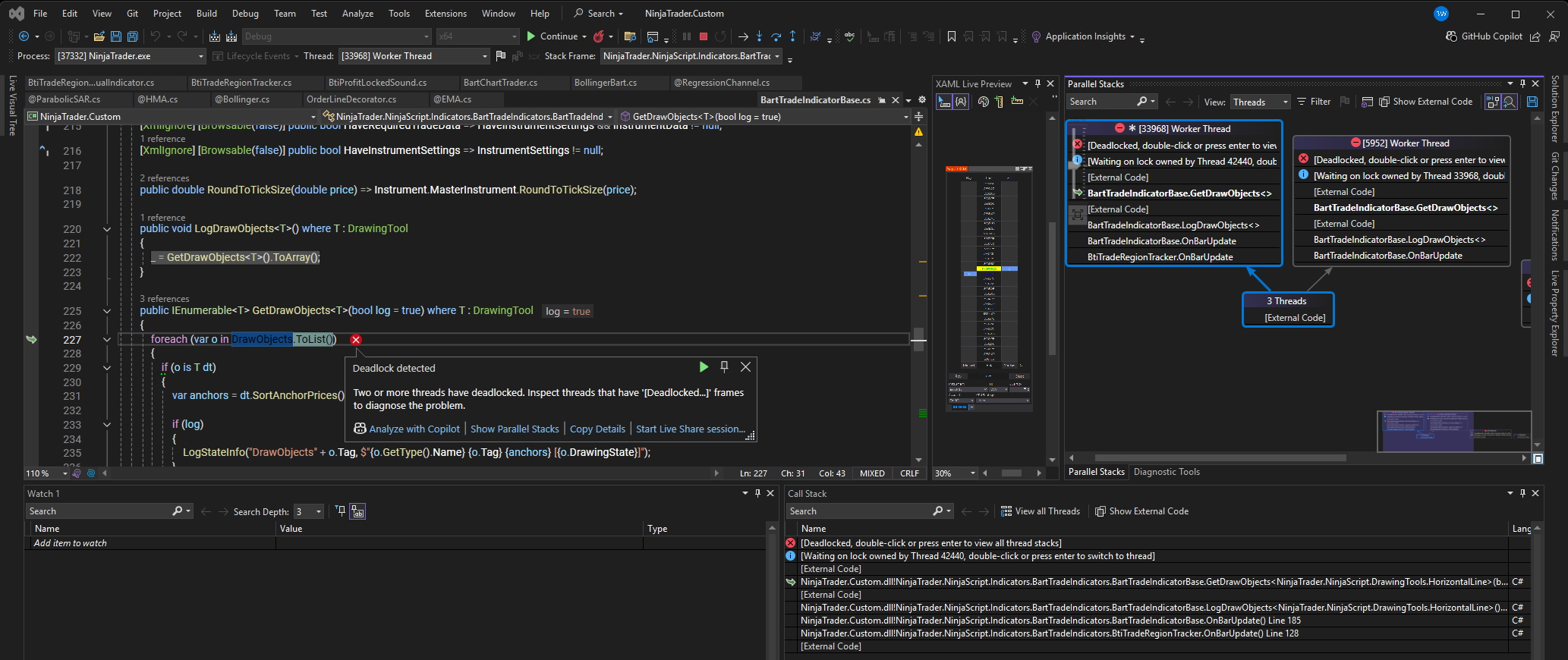Toggle Watch search selected-items button
The height and width of the screenshot is (660, 1568).
(357, 511)
